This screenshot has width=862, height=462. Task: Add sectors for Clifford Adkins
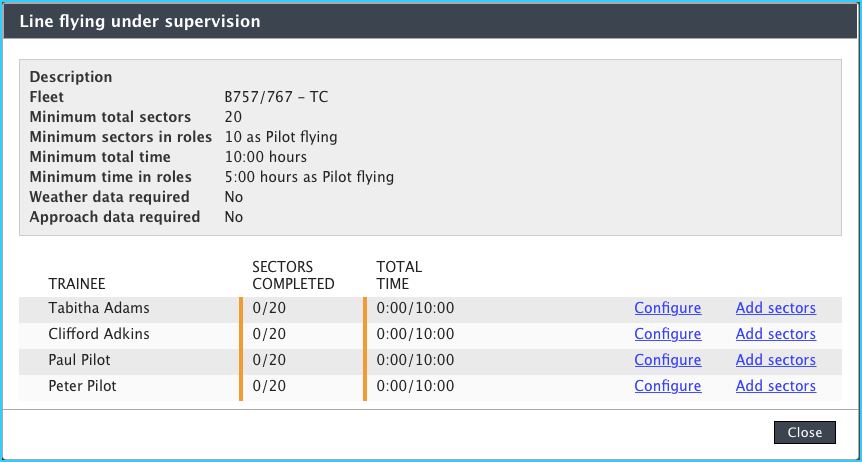point(775,334)
